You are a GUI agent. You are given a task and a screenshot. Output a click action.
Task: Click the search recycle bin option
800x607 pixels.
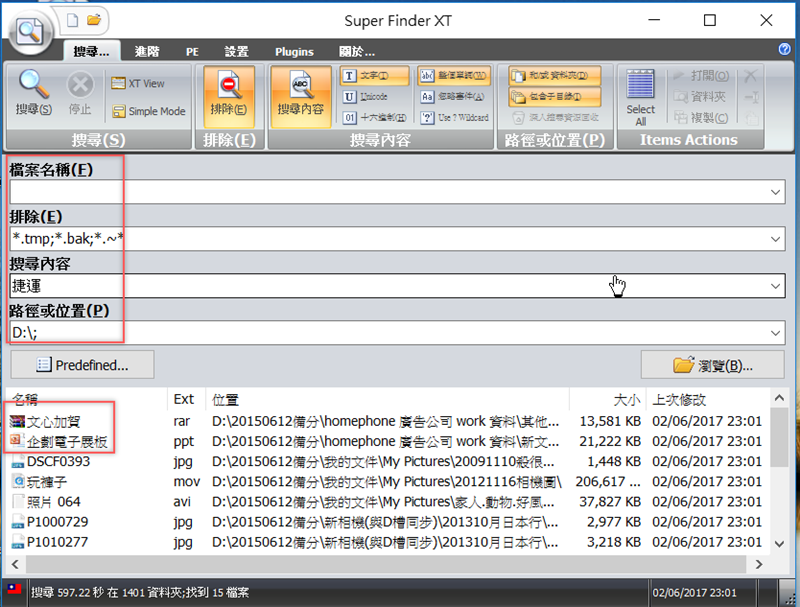click(556, 118)
